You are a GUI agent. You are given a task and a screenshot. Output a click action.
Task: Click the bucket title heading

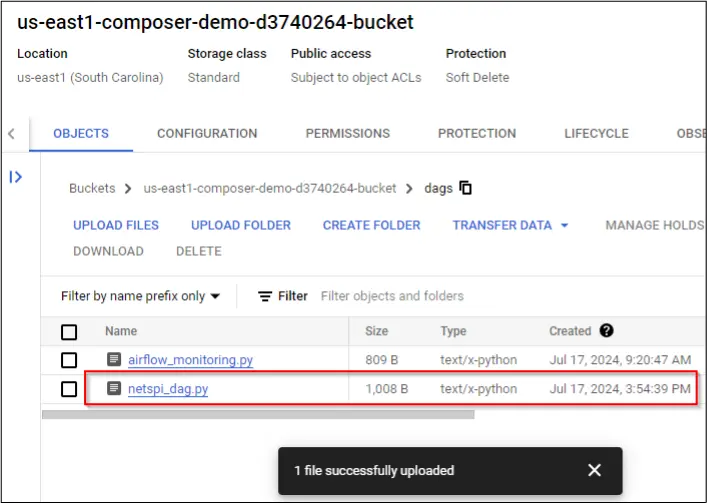point(215,22)
